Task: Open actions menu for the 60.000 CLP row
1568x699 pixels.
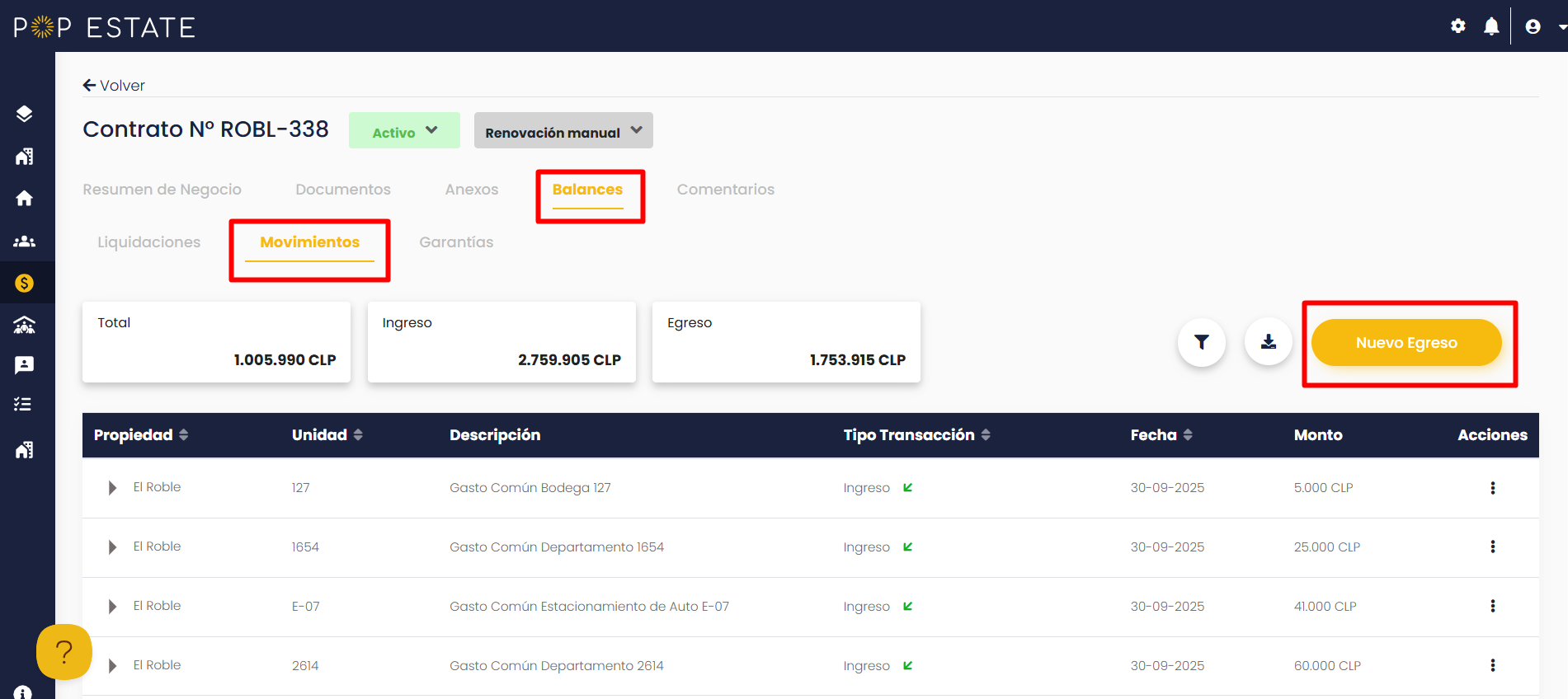Action: point(1493,665)
